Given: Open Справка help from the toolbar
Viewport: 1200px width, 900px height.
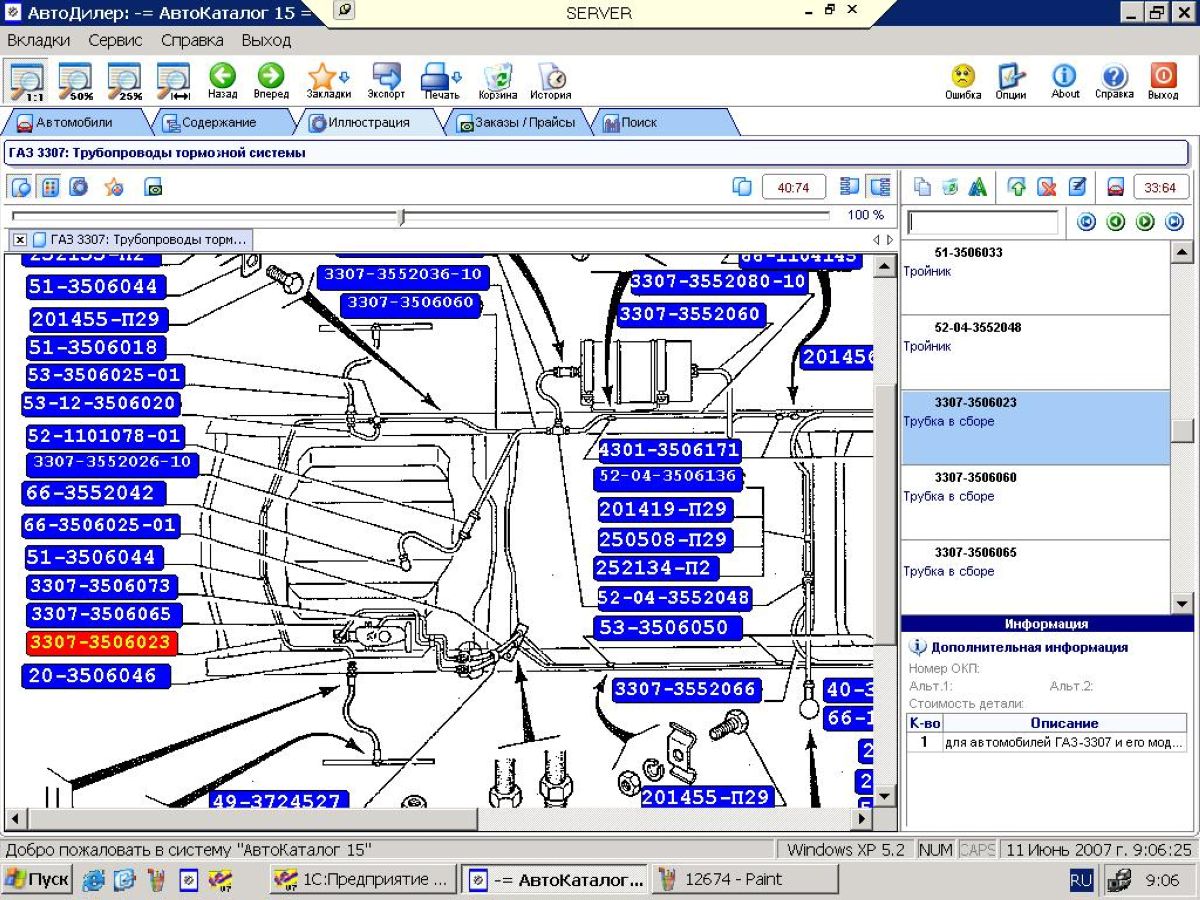Looking at the screenshot, I should [x=1114, y=80].
